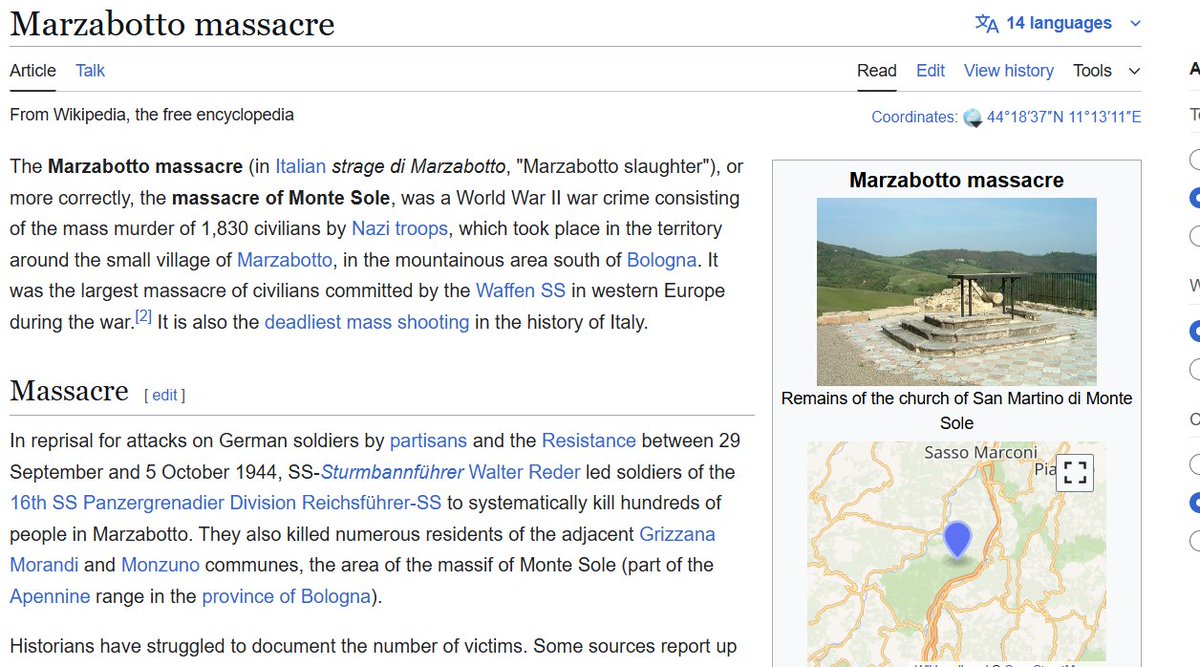Go to province of Bologna link
The height and width of the screenshot is (667, 1200).
click(286, 596)
